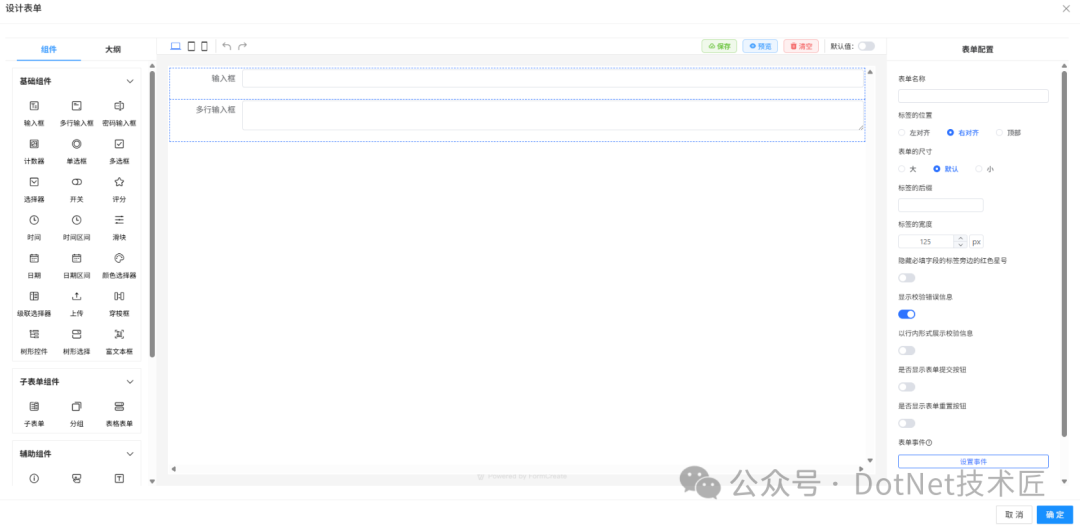
Task: Switch to mobile phone preview icon
Action: 205,46
